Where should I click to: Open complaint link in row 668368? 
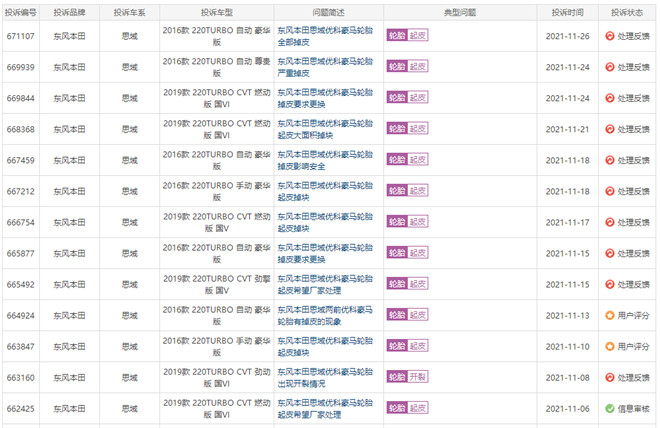tap(325, 129)
